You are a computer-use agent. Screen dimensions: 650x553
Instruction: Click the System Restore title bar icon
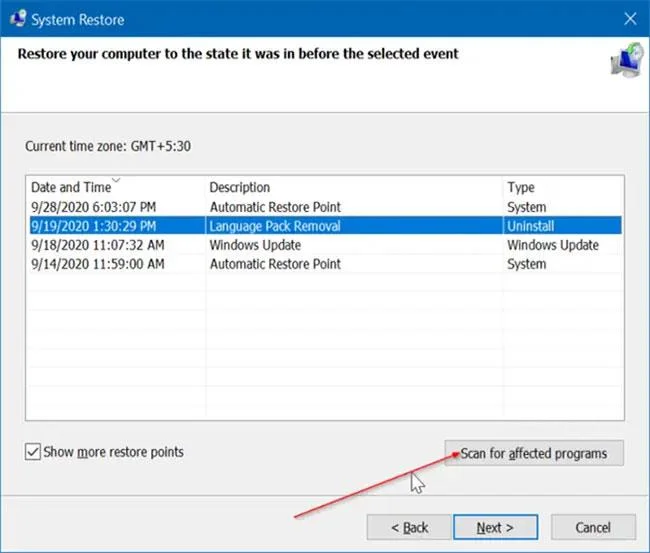[18, 19]
